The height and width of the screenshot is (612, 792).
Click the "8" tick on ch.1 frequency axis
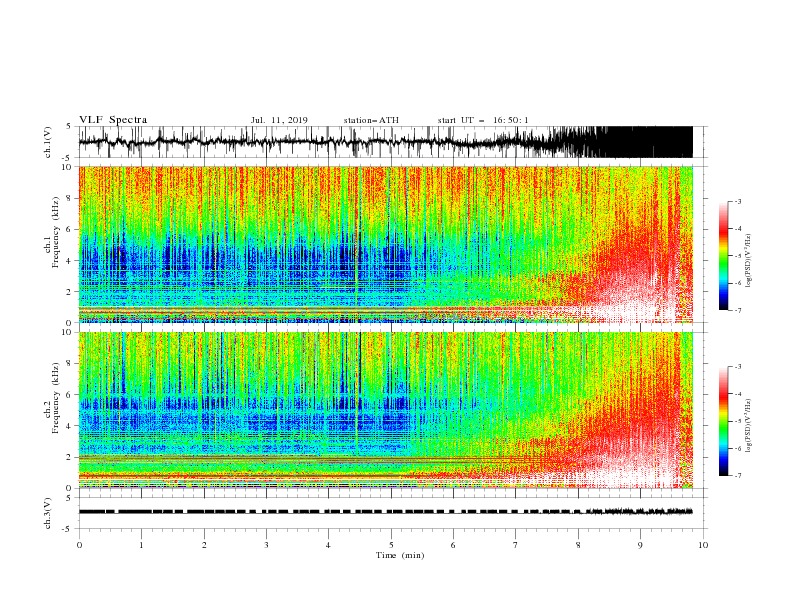point(70,198)
